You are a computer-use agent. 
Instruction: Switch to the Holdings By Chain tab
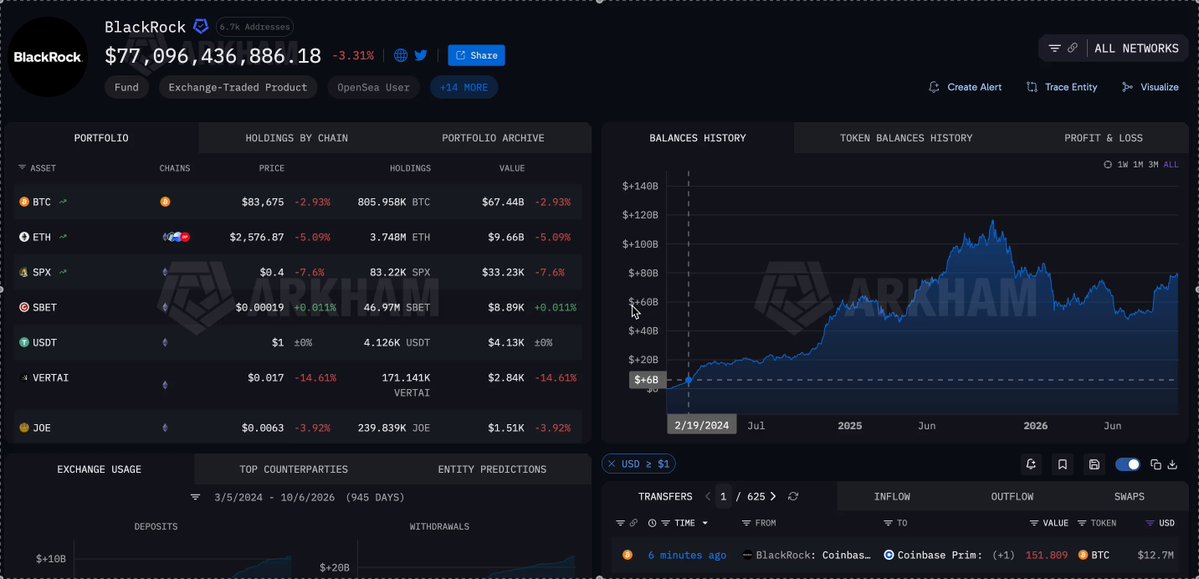[297, 138]
